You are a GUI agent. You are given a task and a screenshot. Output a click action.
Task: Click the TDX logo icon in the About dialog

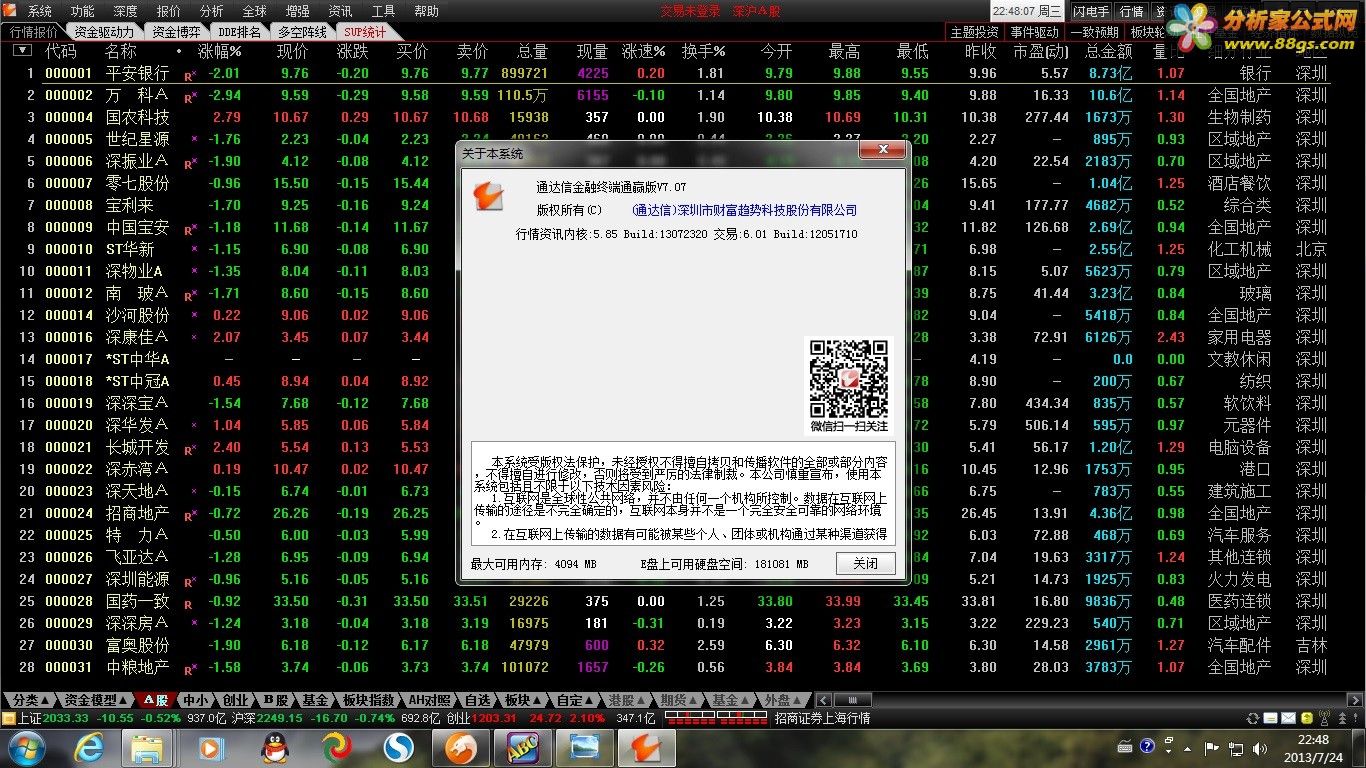[x=487, y=195]
